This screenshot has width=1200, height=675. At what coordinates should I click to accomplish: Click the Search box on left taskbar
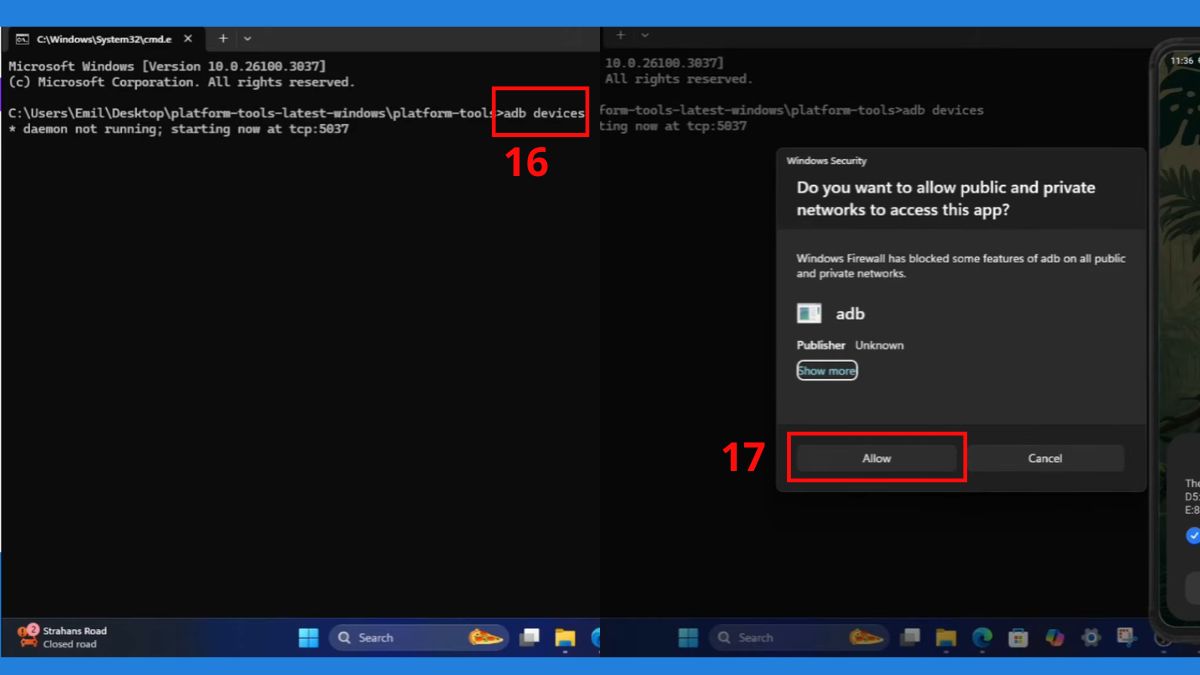pyautogui.click(x=418, y=637)
